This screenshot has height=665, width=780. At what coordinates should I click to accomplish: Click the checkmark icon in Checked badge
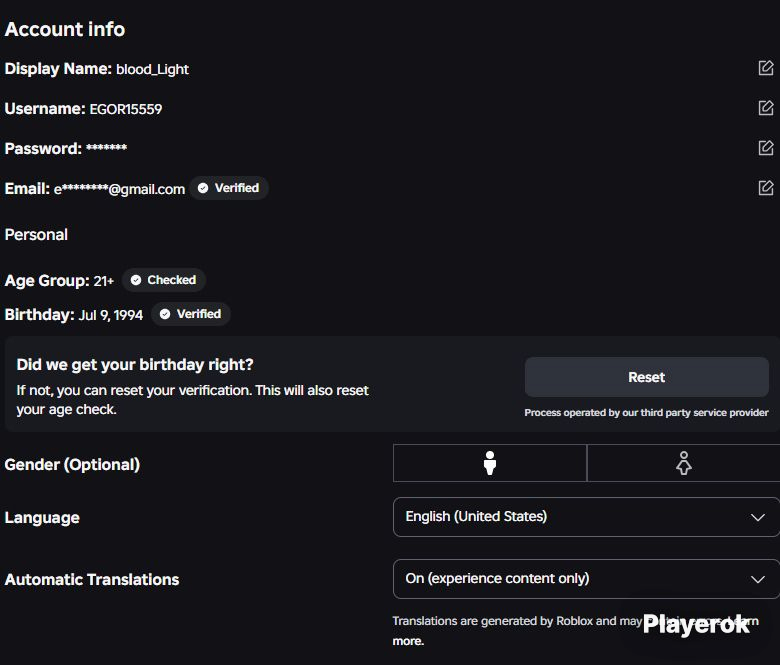coord(136,280)
